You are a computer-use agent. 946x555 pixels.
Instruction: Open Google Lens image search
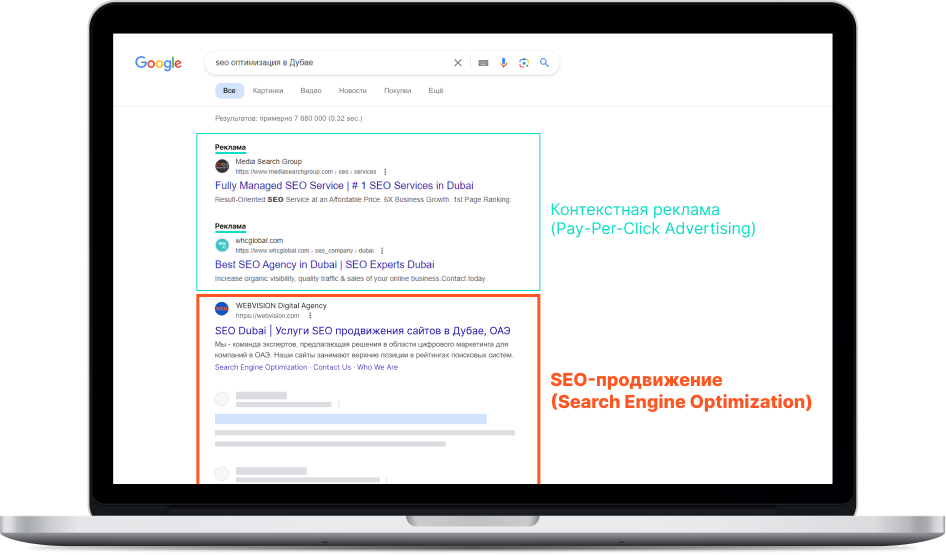[523, 63]
